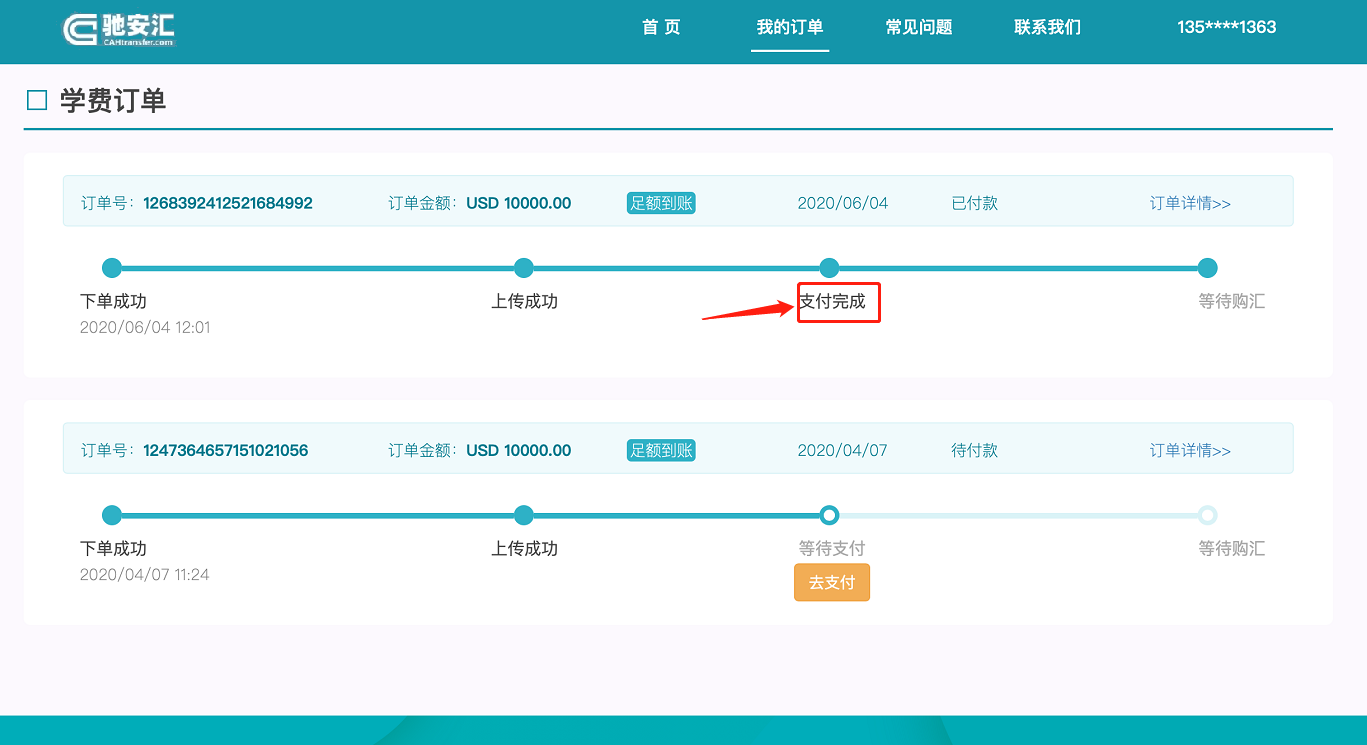Open 订单详情 for the second order
The height and width of the screenshot is (745, 1367).
(x=1190, y=450)
